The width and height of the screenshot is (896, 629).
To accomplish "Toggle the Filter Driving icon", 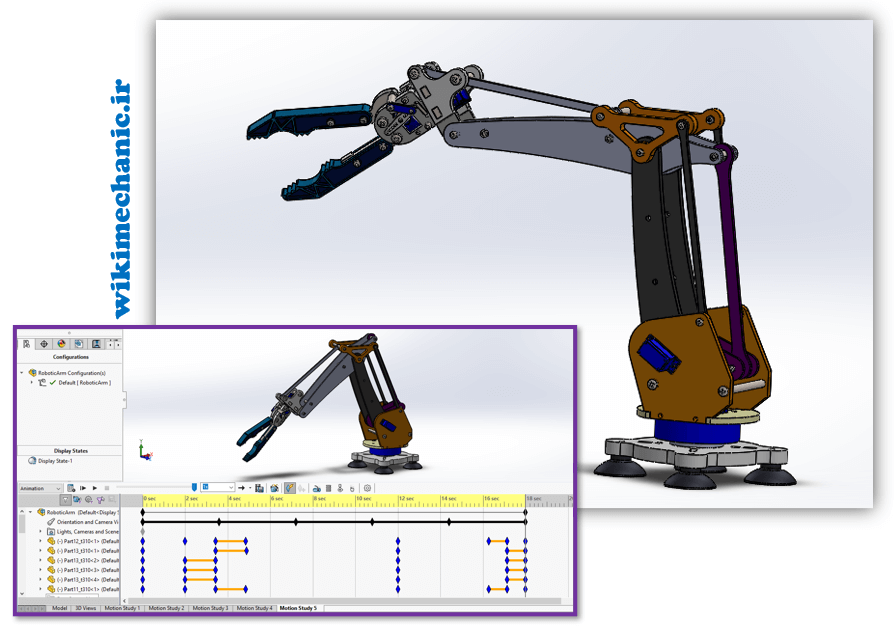I will pos(89,500).
